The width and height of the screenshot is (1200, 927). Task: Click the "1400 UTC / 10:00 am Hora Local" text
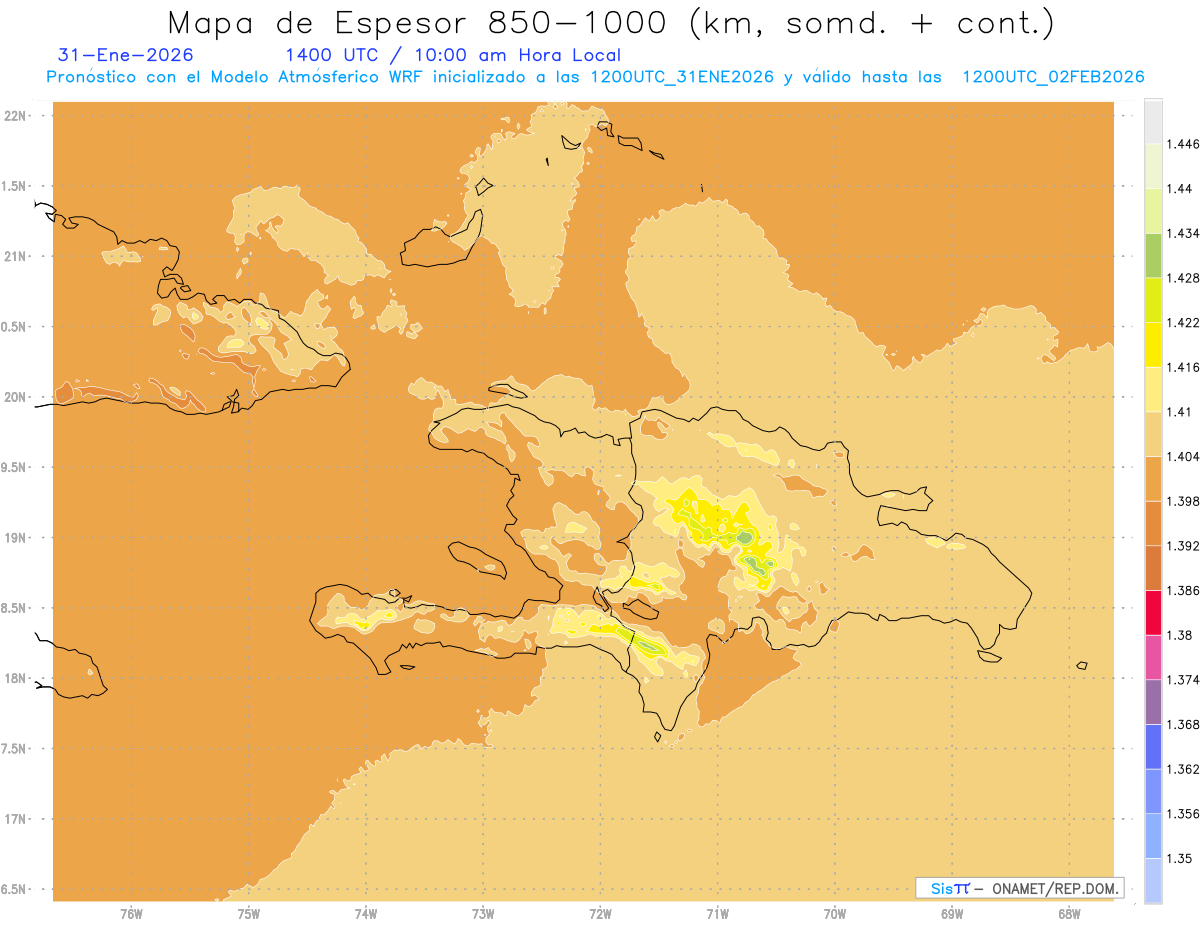(x=453, y=55)
